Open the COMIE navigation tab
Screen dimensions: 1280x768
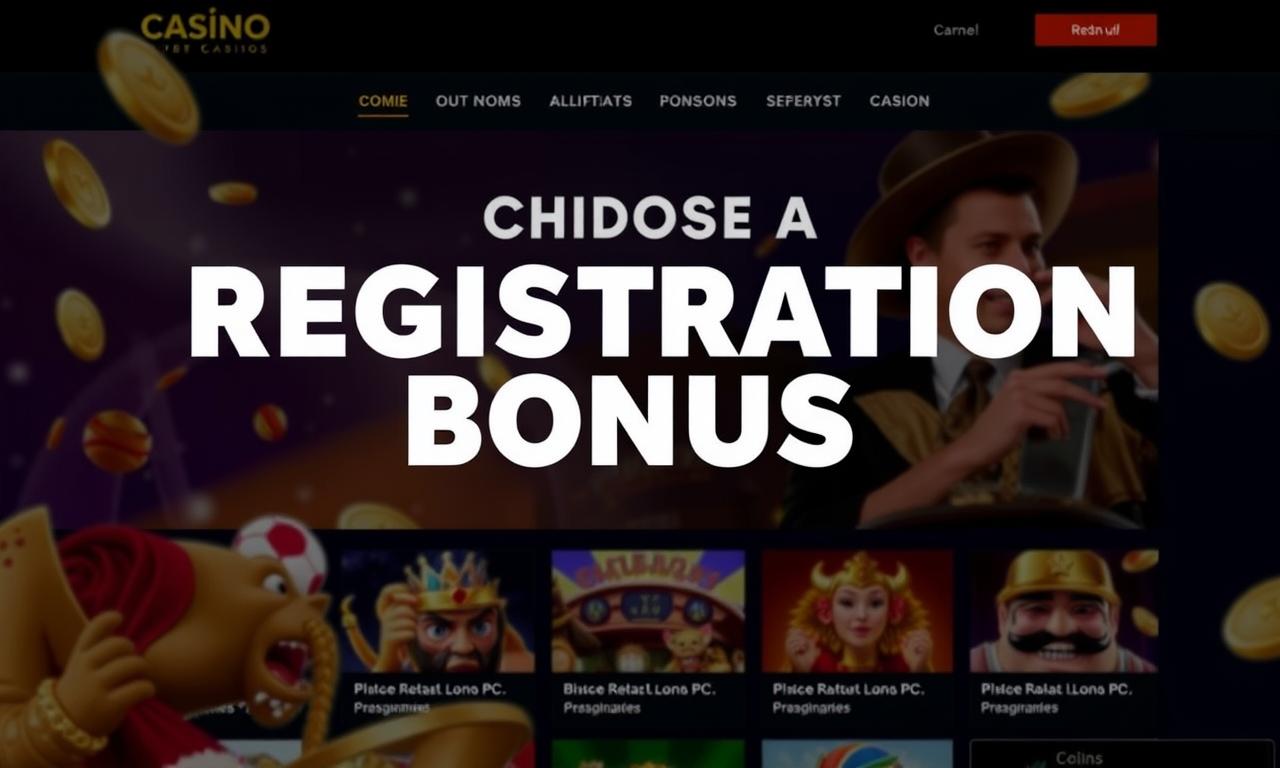point(383,101)
